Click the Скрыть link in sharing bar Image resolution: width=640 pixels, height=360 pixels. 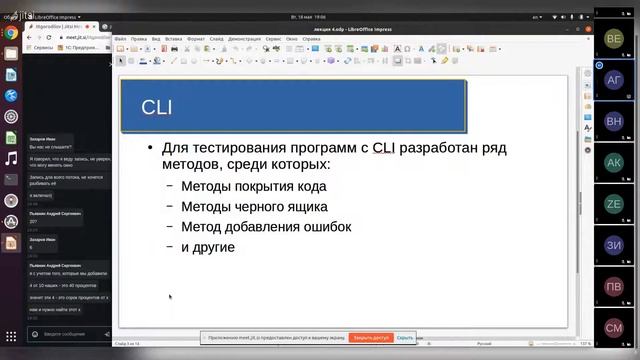(405, 338)
